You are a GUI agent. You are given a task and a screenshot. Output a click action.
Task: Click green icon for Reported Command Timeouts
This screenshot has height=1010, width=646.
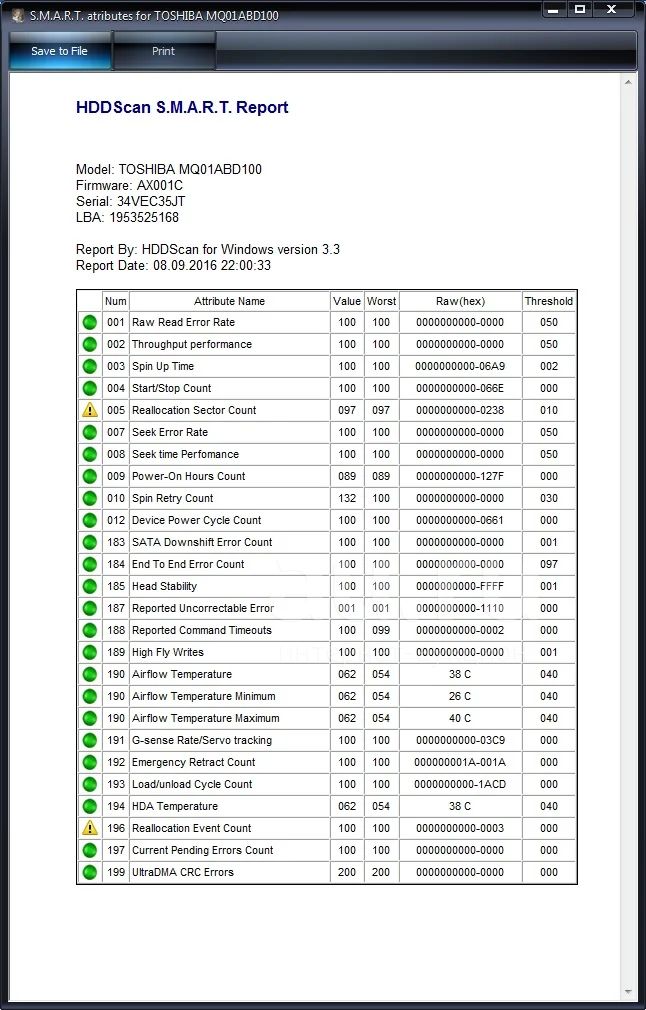pos(90,630)
